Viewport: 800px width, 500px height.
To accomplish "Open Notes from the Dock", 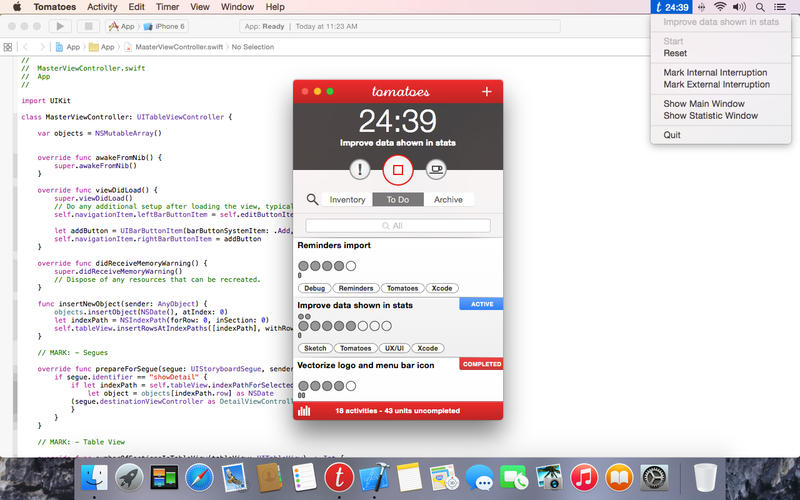I will pyautogui.click(x=409, y=478).
